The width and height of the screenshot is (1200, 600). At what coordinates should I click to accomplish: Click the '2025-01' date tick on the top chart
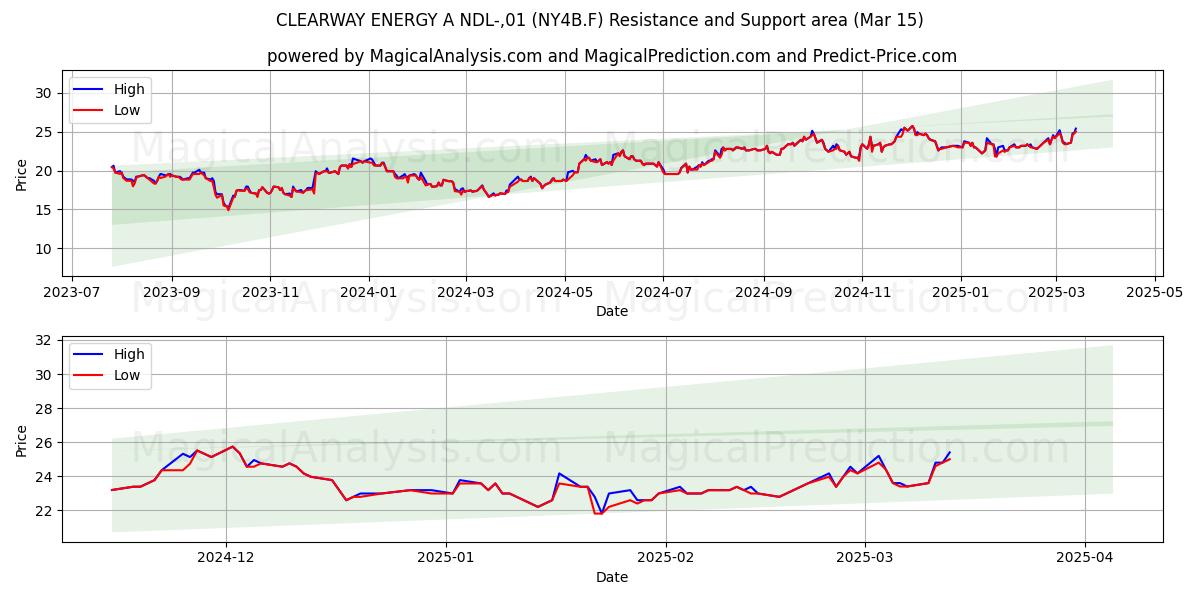960,293
